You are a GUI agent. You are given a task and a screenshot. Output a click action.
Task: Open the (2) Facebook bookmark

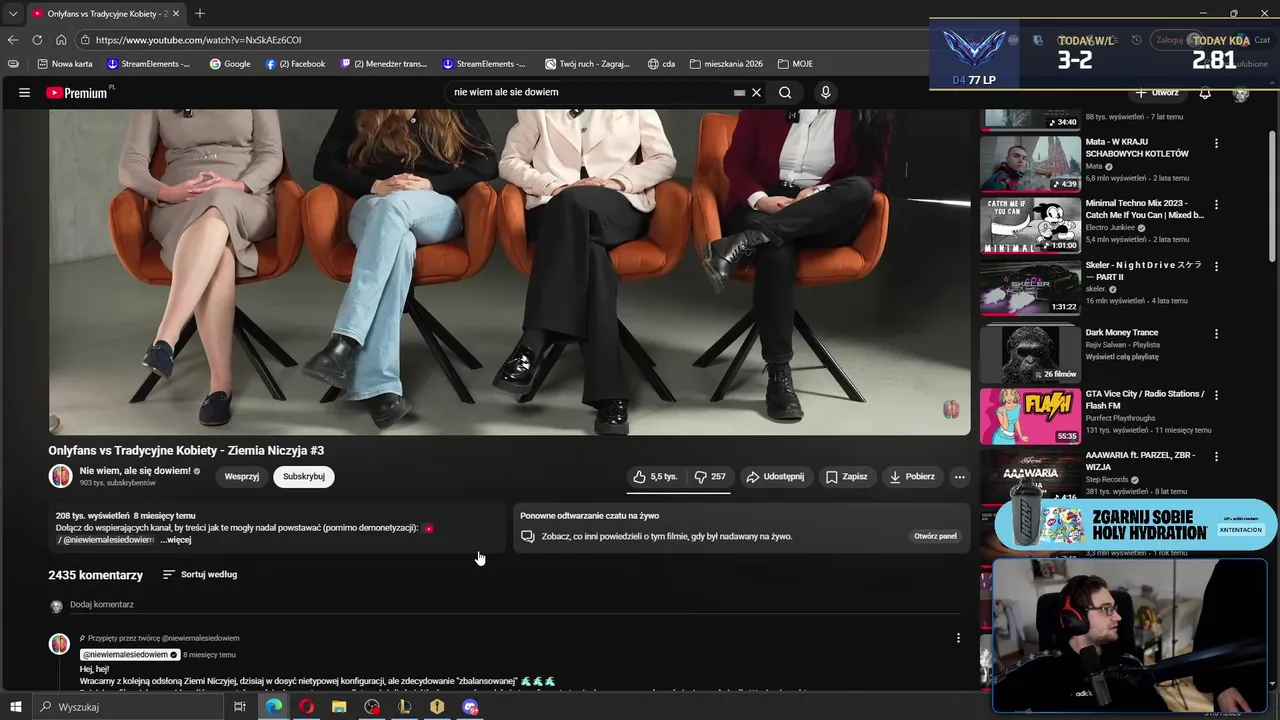(x=296, y=64)
